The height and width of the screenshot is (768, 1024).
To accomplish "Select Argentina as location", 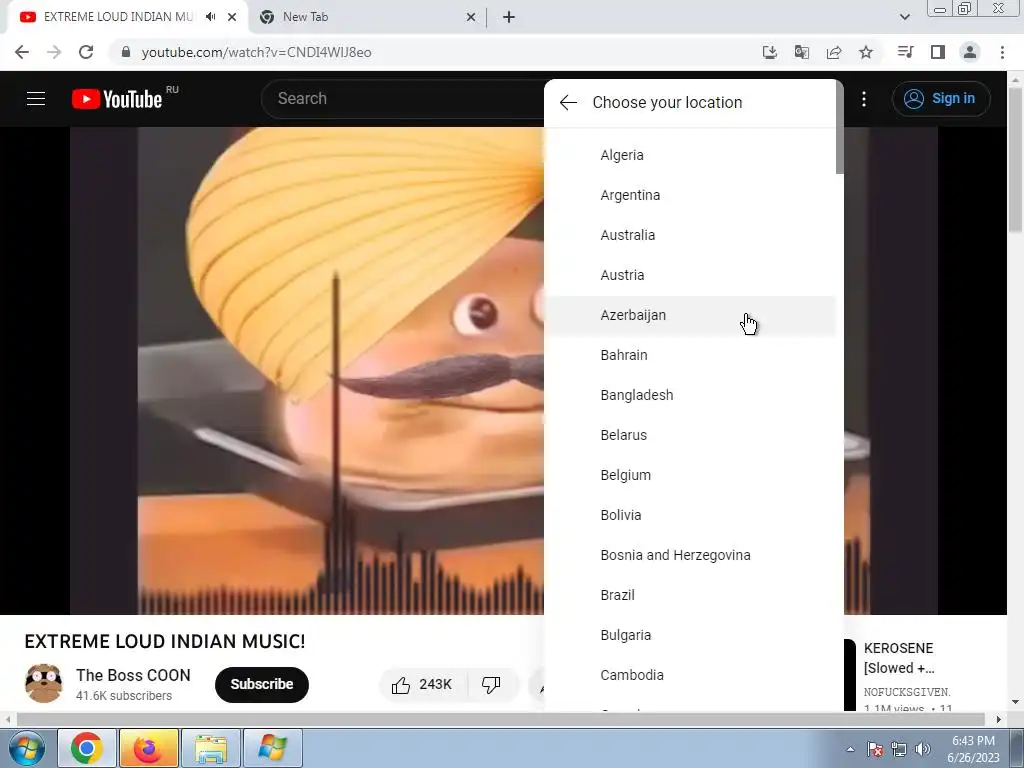I will tap(690, 195).
